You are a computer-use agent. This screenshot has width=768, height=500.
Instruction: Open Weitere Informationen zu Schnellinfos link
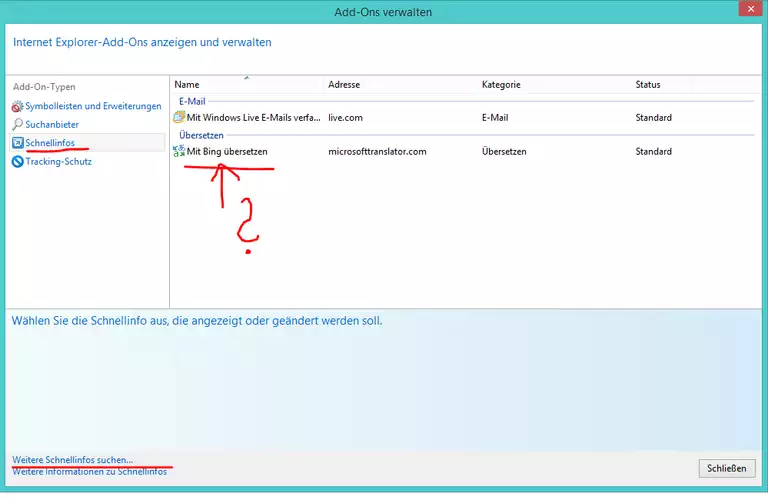(89, 471)
